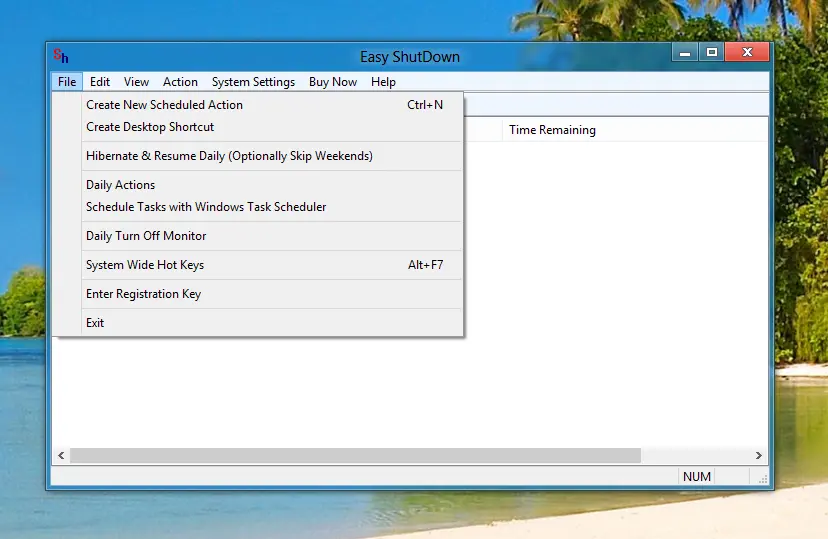Open the Help menu
The height and width of the screenshot is (539, 828).
[x=383, y=82]
